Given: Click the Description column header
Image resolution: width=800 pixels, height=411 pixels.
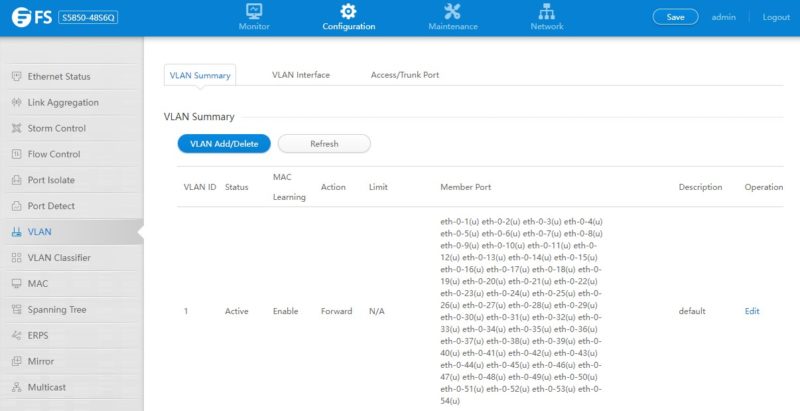Looking at the screenshot, I should pos(701,187).
